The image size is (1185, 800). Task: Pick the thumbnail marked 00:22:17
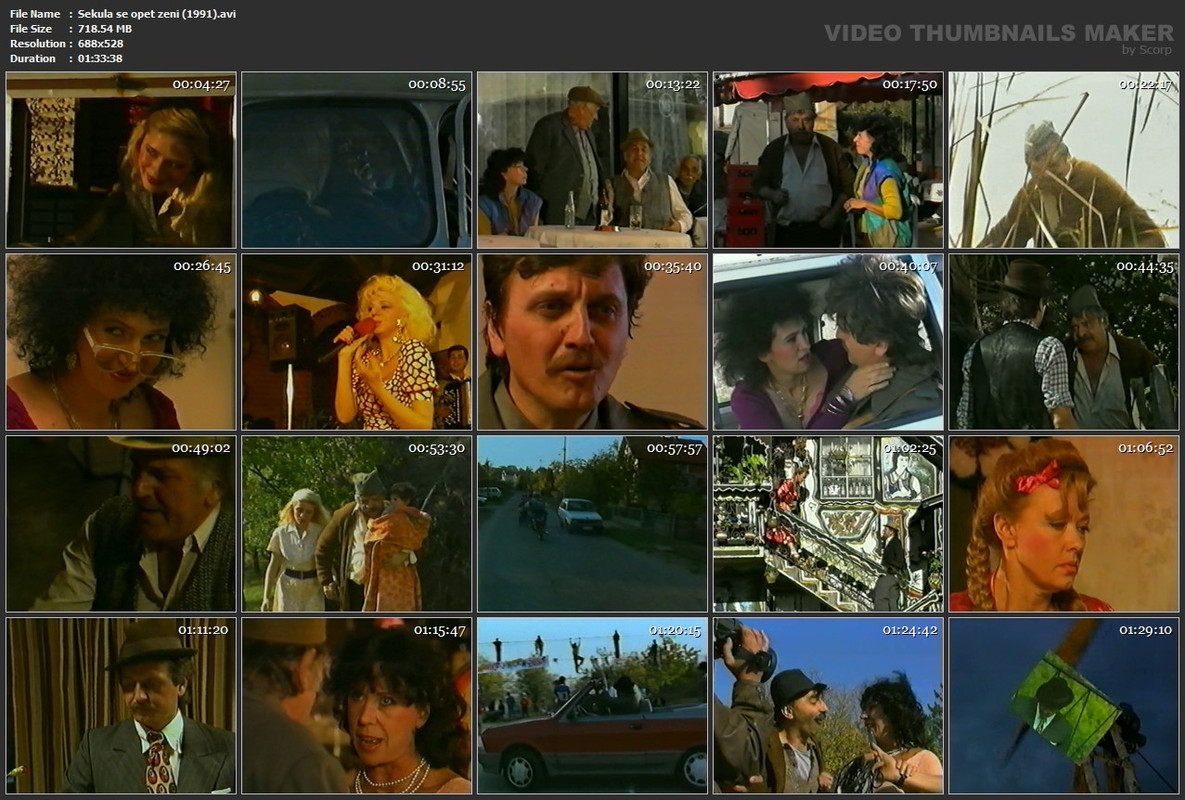(x=1064, y=160)
